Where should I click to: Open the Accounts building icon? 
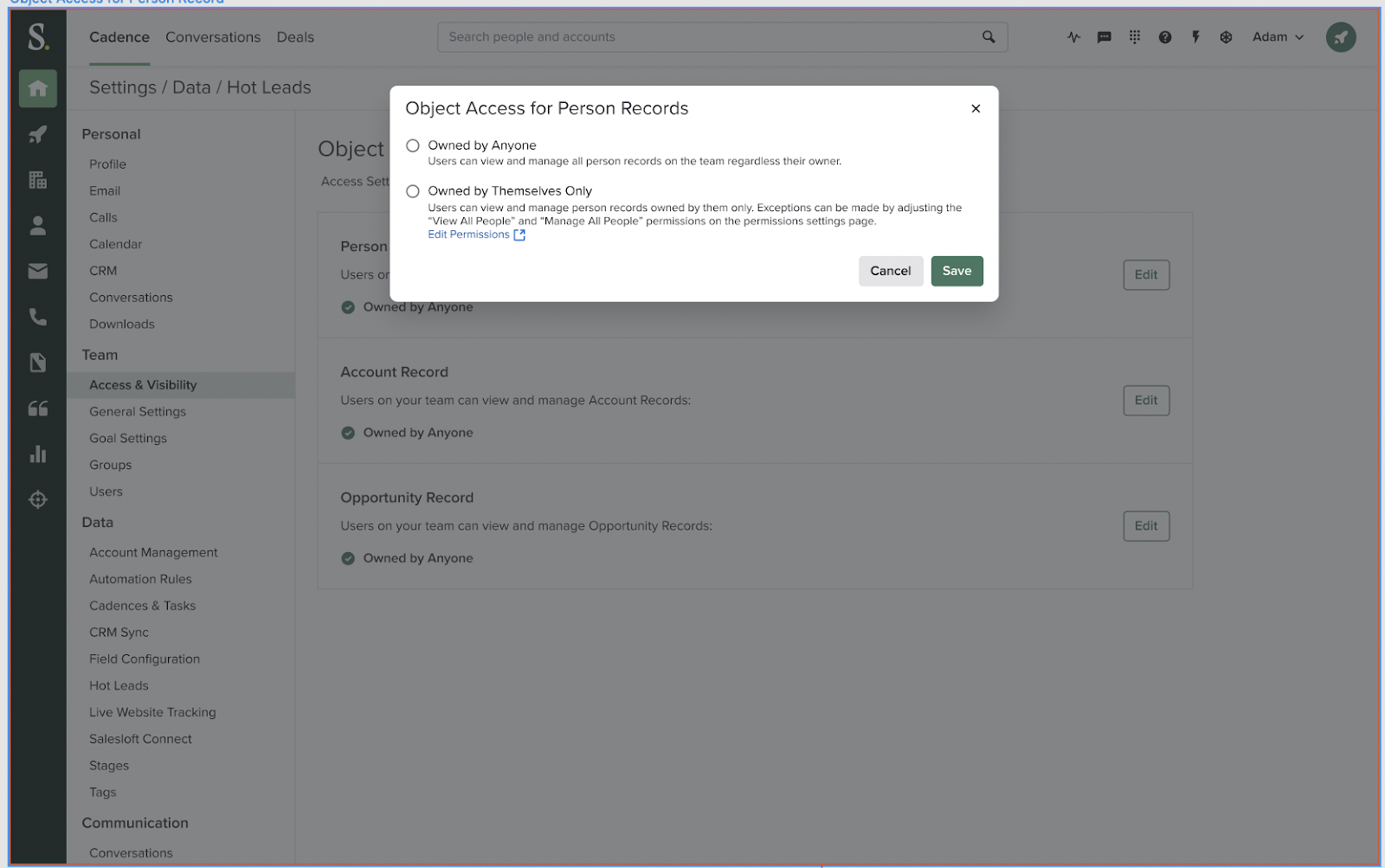[x=38, y=180]
